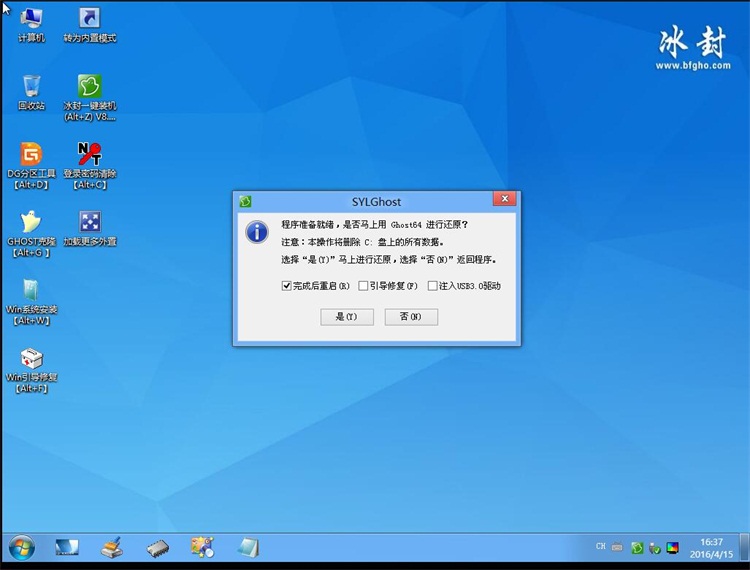Open the notepad taskbar icon
Screen dimensions: 750x570
(248, 548)
